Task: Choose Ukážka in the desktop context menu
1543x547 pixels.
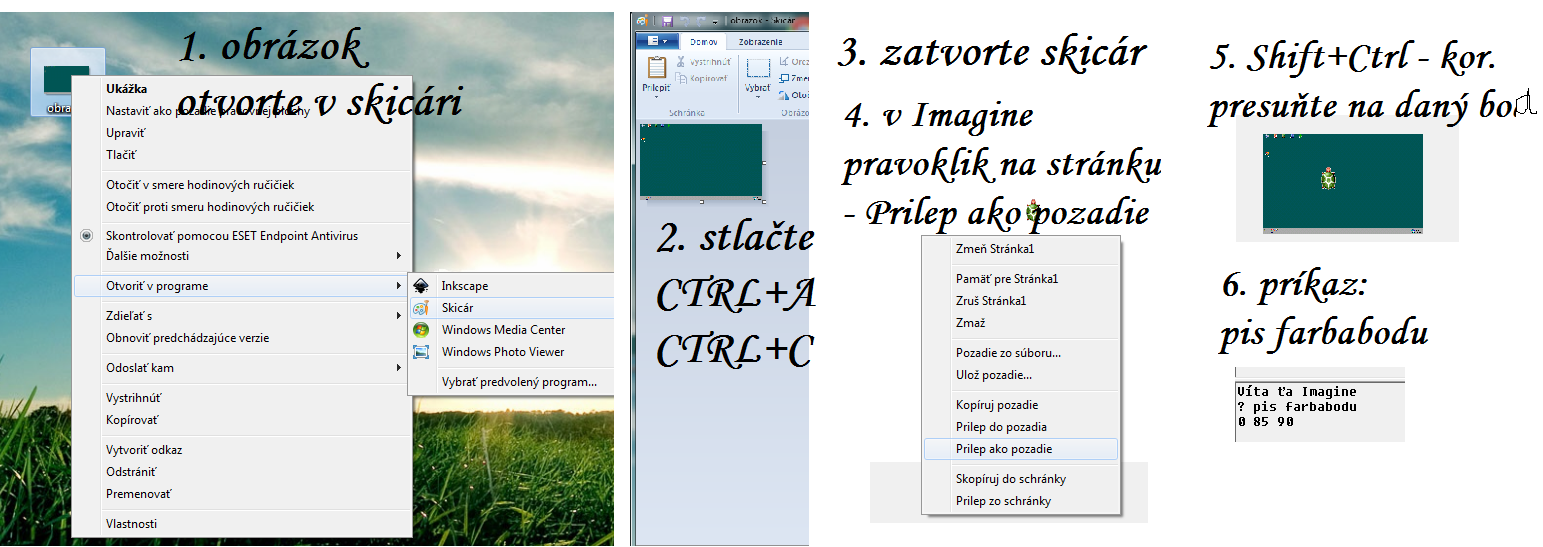Action: 126,88
